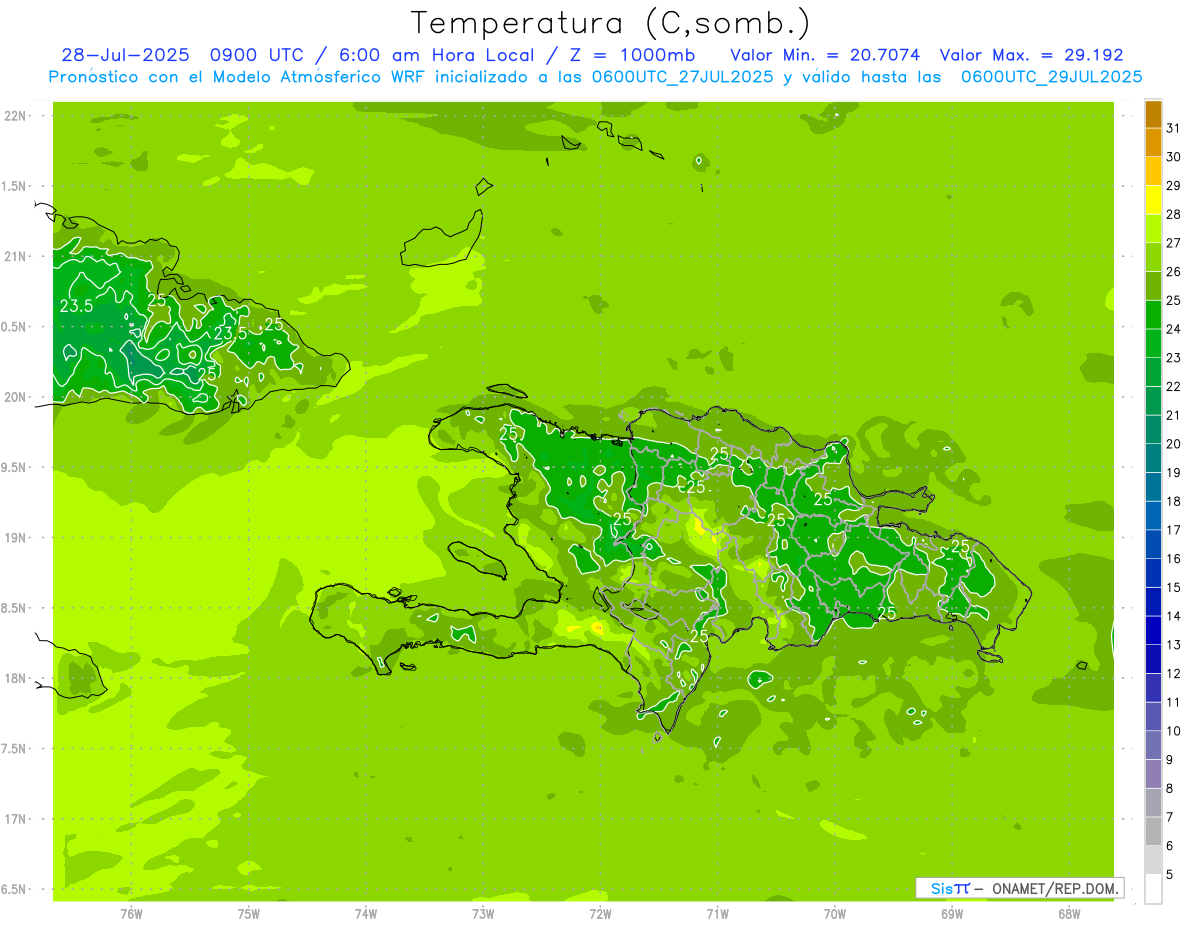Click the '20N' latitude axis label
Image resolution: width=1200 pixels, height=927 pixels.
(15, 397)
